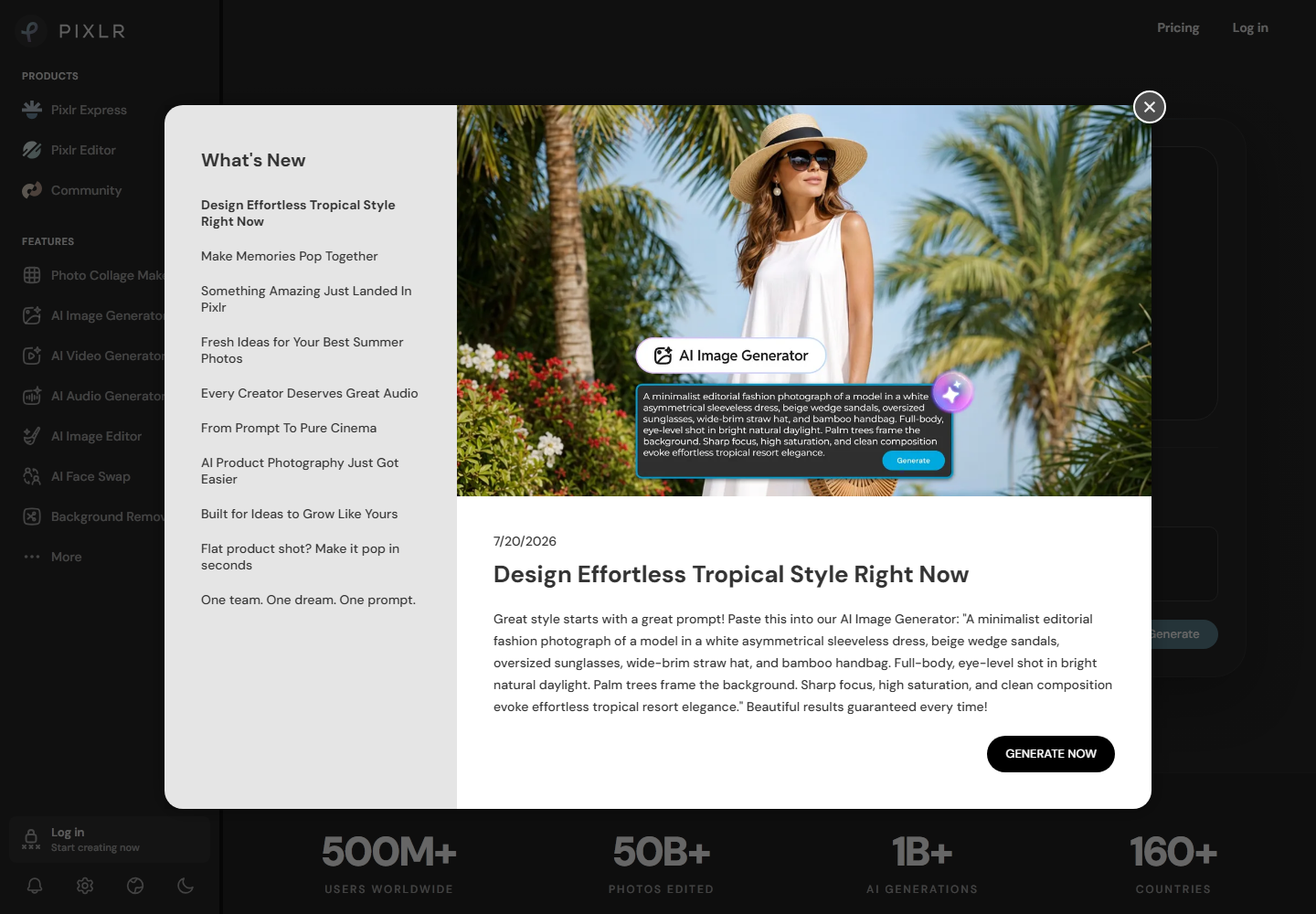This screenshot has width=1316, height=914.
Task: Click Log in in the top bar
Action: point(1250,27)
